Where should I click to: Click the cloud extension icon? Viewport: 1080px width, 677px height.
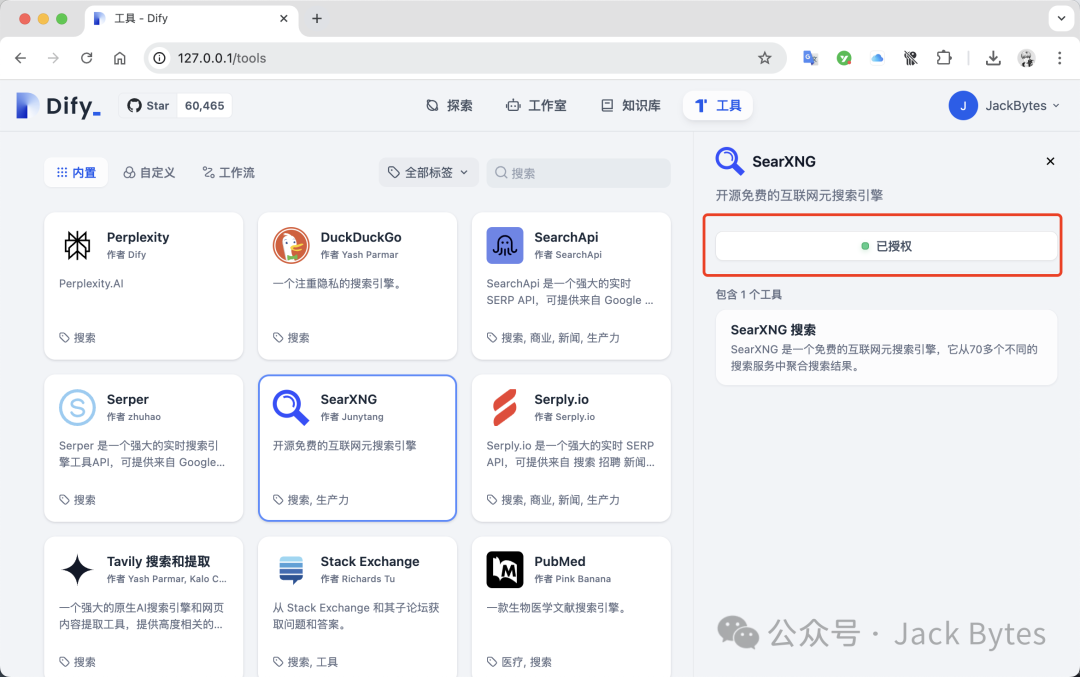click(x=877, y=59)
